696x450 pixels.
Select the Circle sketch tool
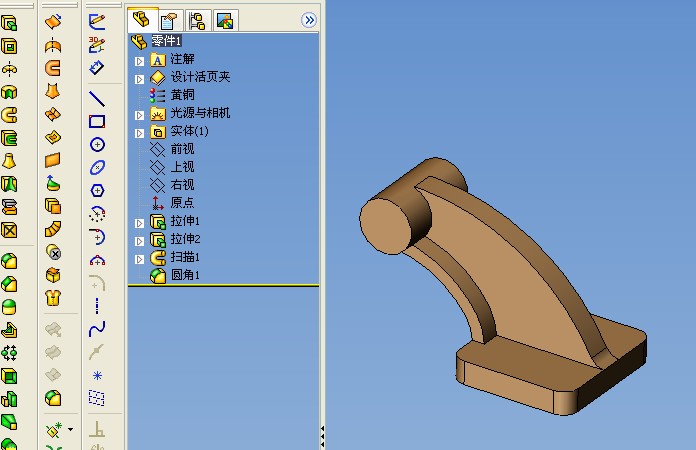pyautogui.click(x=97, y=145)
